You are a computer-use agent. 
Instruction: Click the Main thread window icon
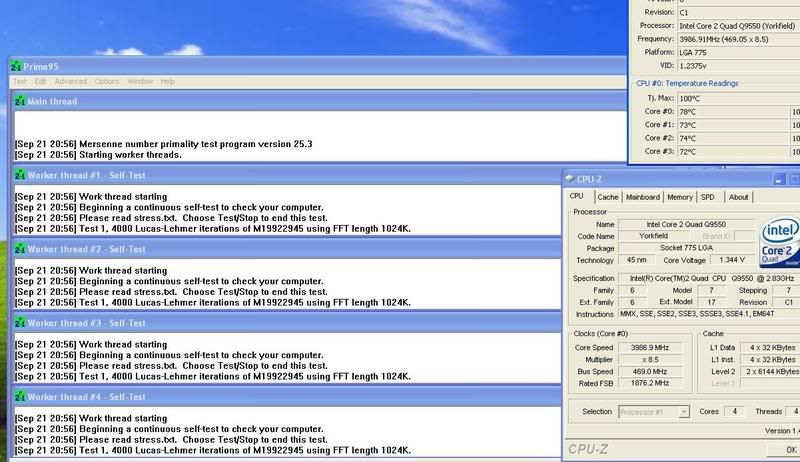click(20, 101)
